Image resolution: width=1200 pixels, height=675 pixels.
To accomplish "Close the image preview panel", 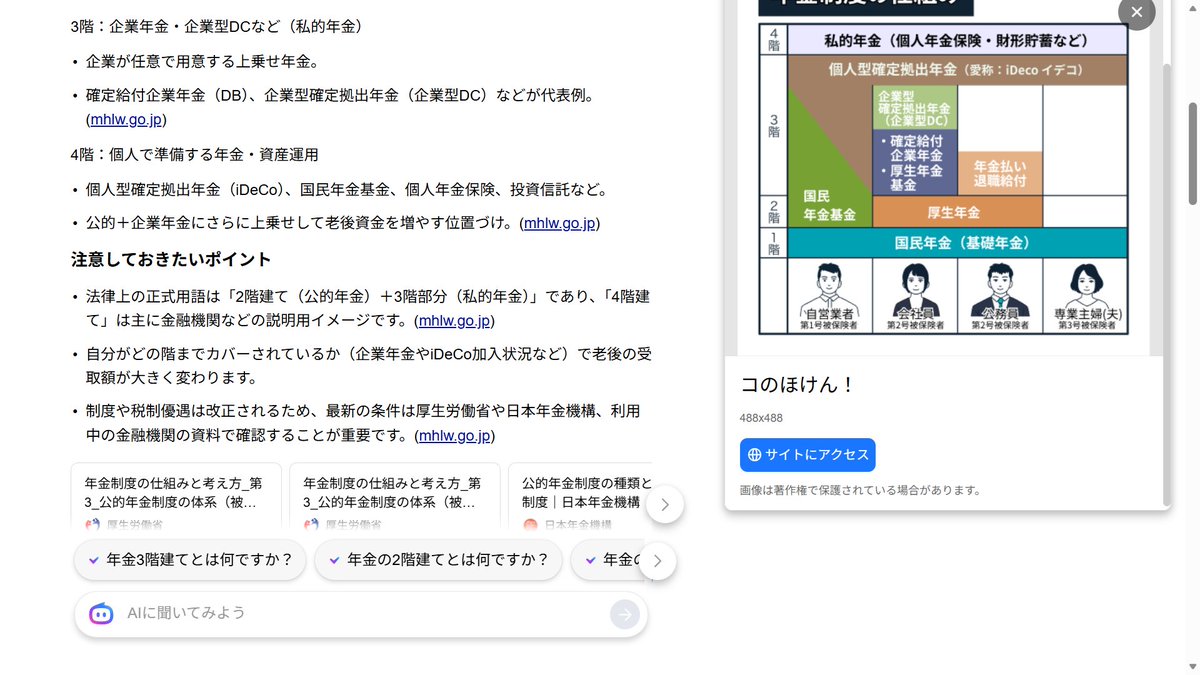I will click(x=1136, y=12).
